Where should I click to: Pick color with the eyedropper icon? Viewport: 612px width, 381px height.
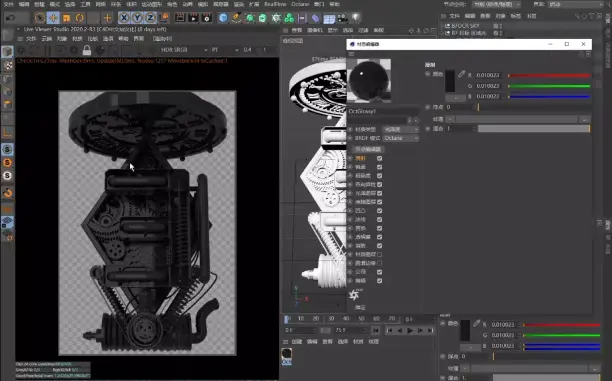tap(461, 74)
